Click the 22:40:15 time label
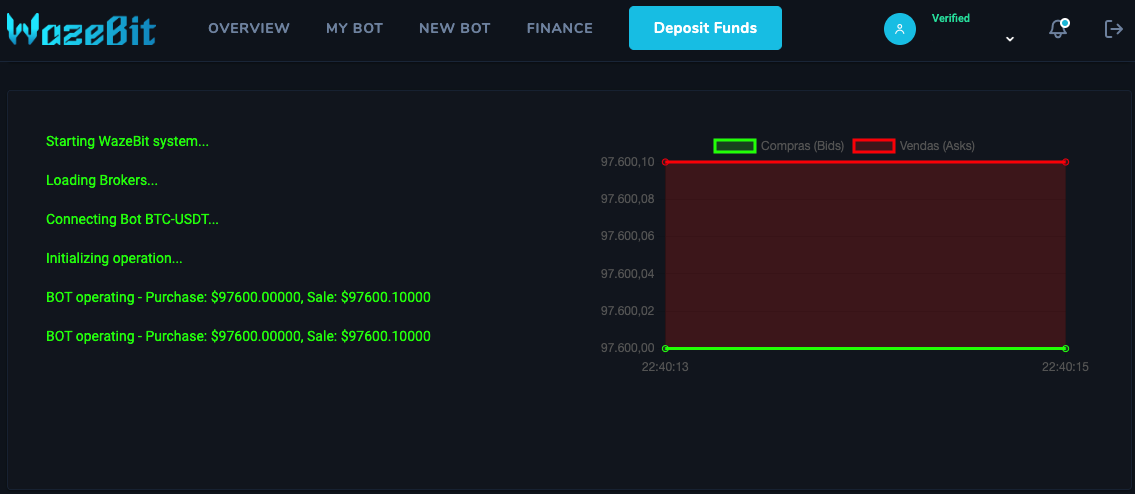This screenshot has width=1135, height=494. click(x=1065, y=367)
